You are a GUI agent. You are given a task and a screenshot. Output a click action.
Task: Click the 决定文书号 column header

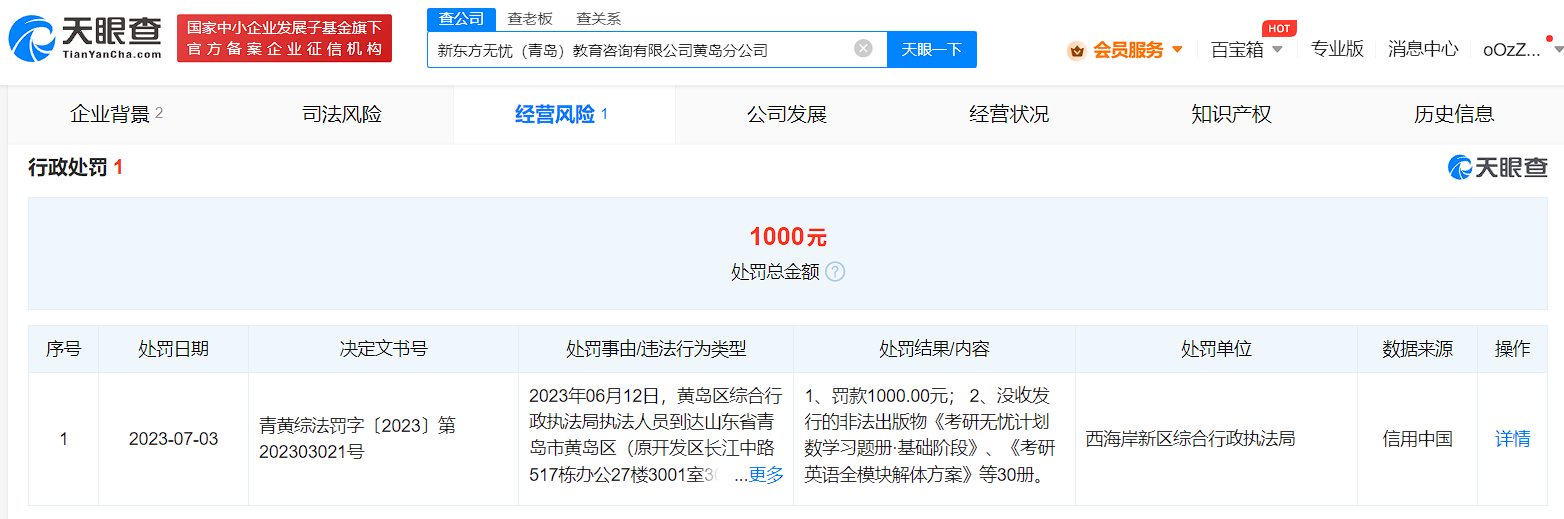pyautogui.click(x=383, y=349)
